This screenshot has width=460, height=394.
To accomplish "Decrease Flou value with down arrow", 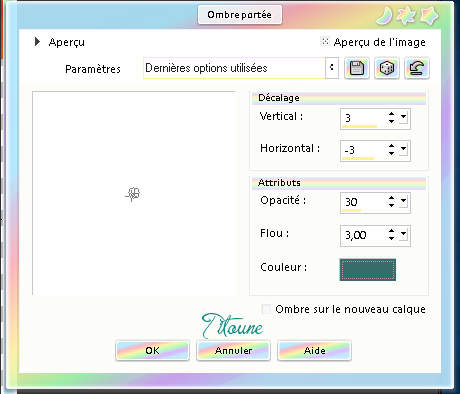I will (x=391, y=238).
